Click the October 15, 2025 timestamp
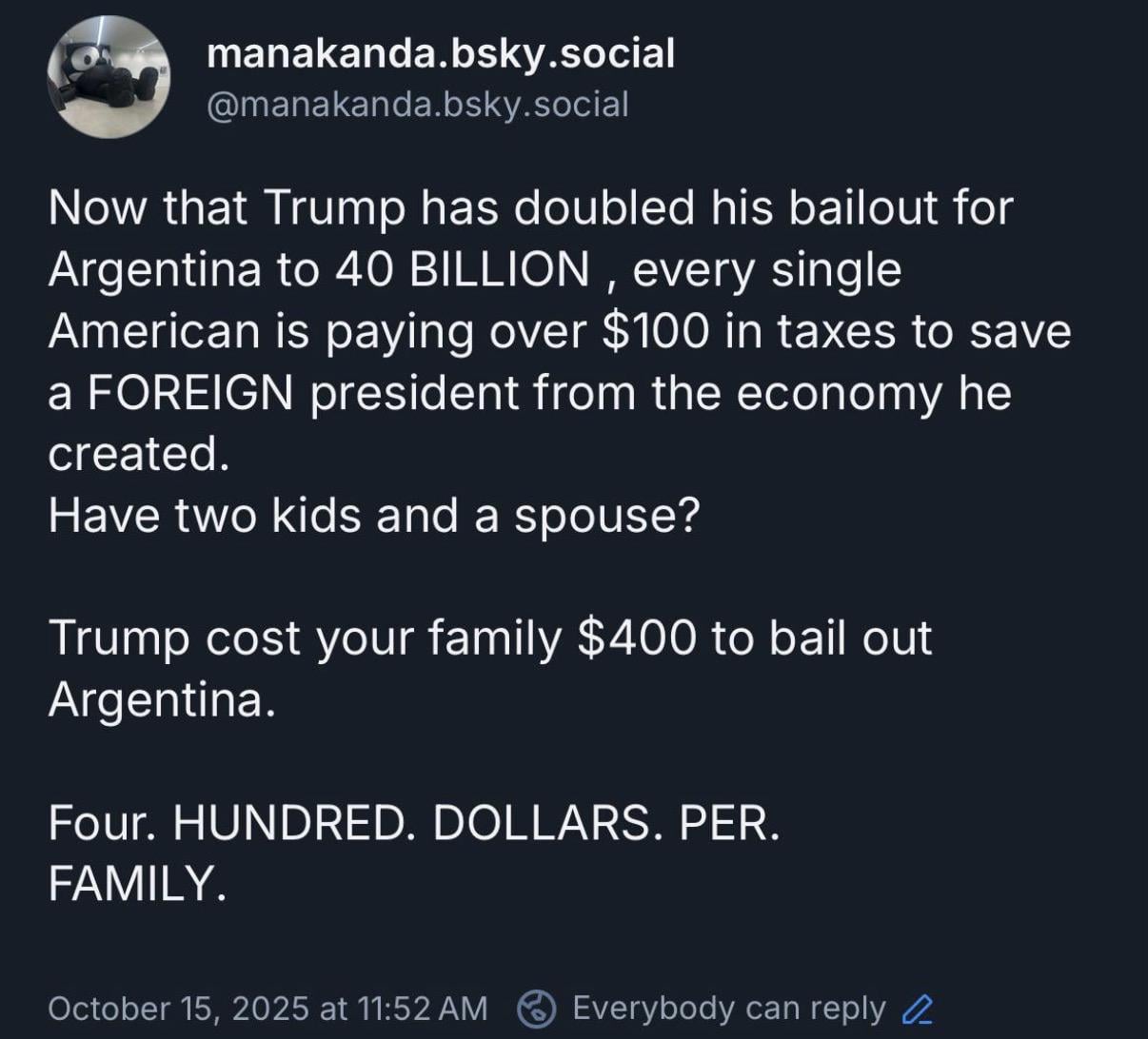1148x1039 pixels. 177,1008
